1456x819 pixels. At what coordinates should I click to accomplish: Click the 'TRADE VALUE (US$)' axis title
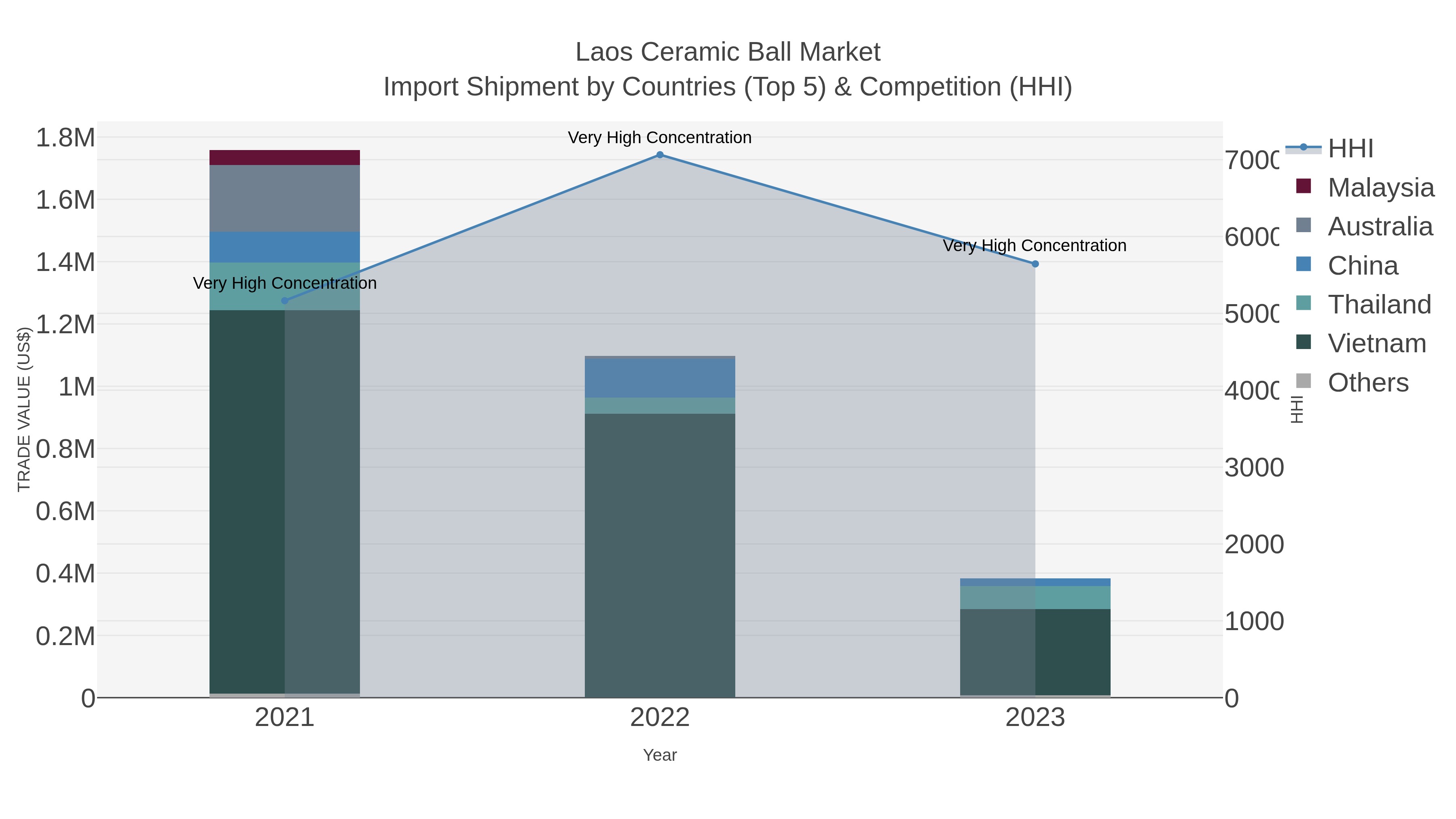tap(24, 409)
